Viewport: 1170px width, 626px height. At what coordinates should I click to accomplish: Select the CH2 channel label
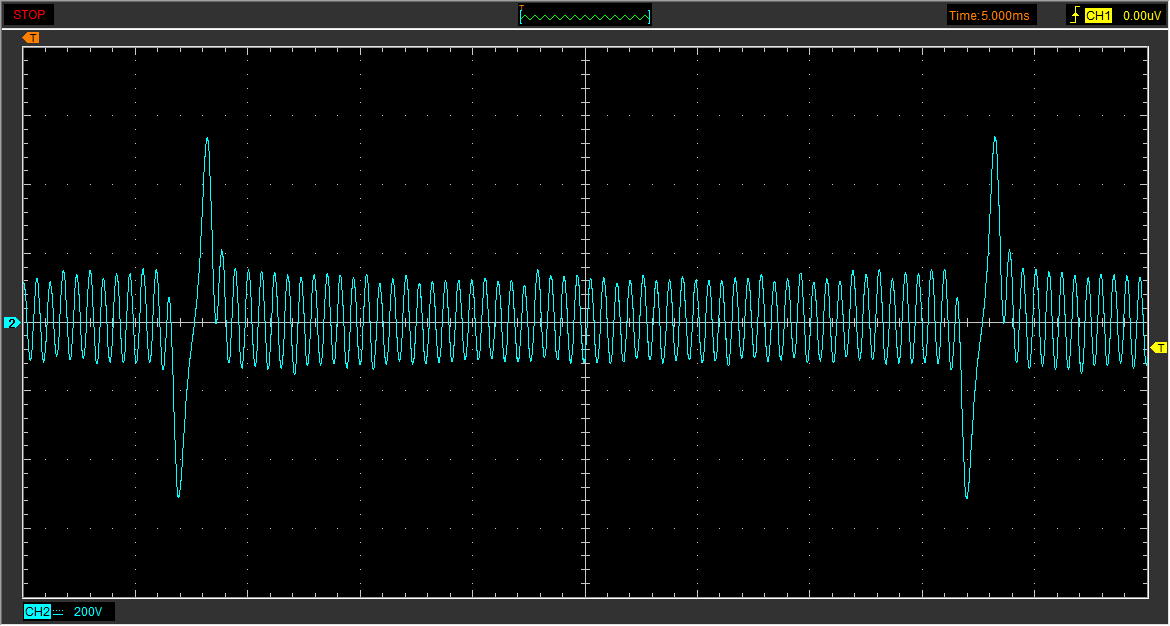[37, 612]
